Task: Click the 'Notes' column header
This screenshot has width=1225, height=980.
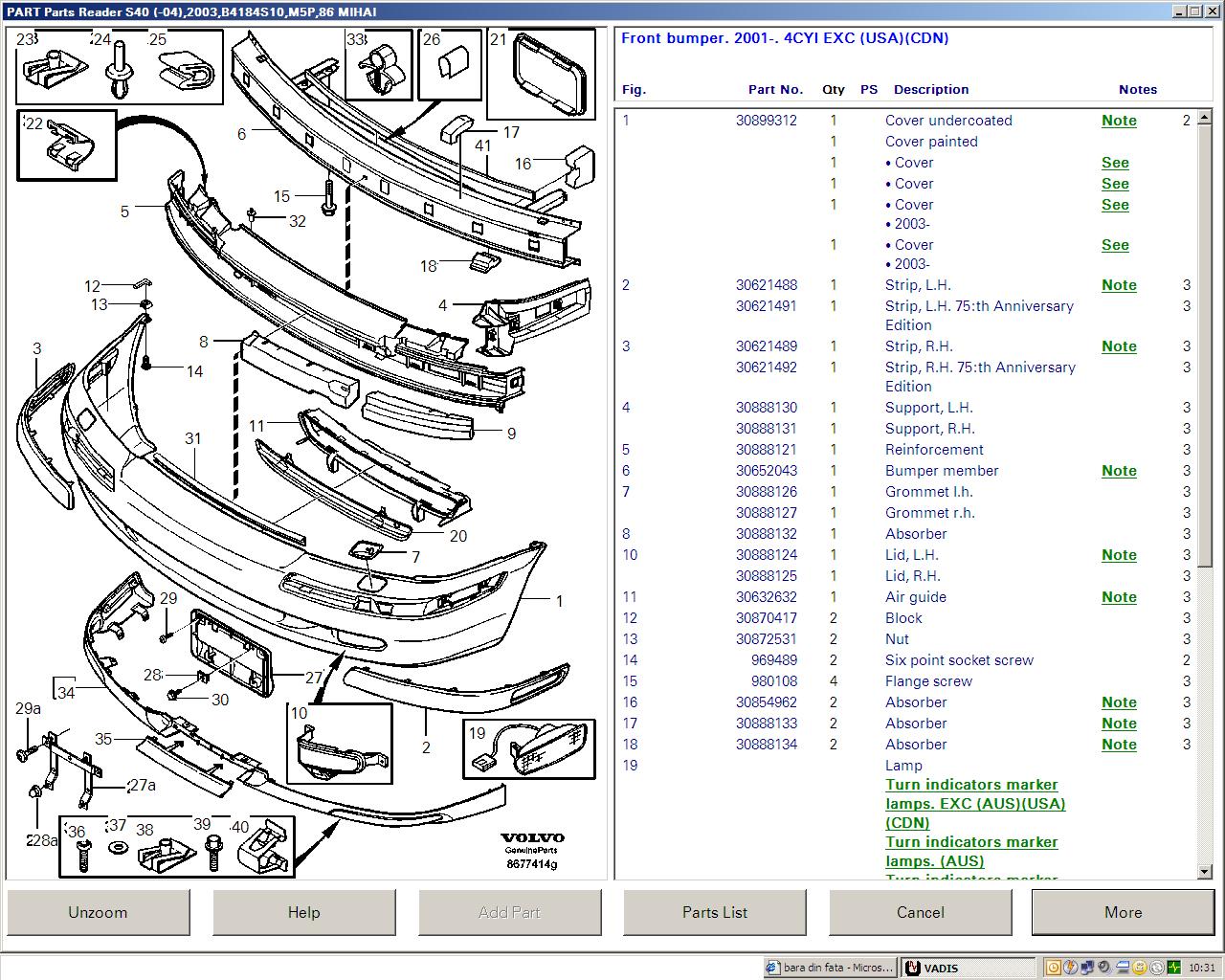Action: 1138,90
